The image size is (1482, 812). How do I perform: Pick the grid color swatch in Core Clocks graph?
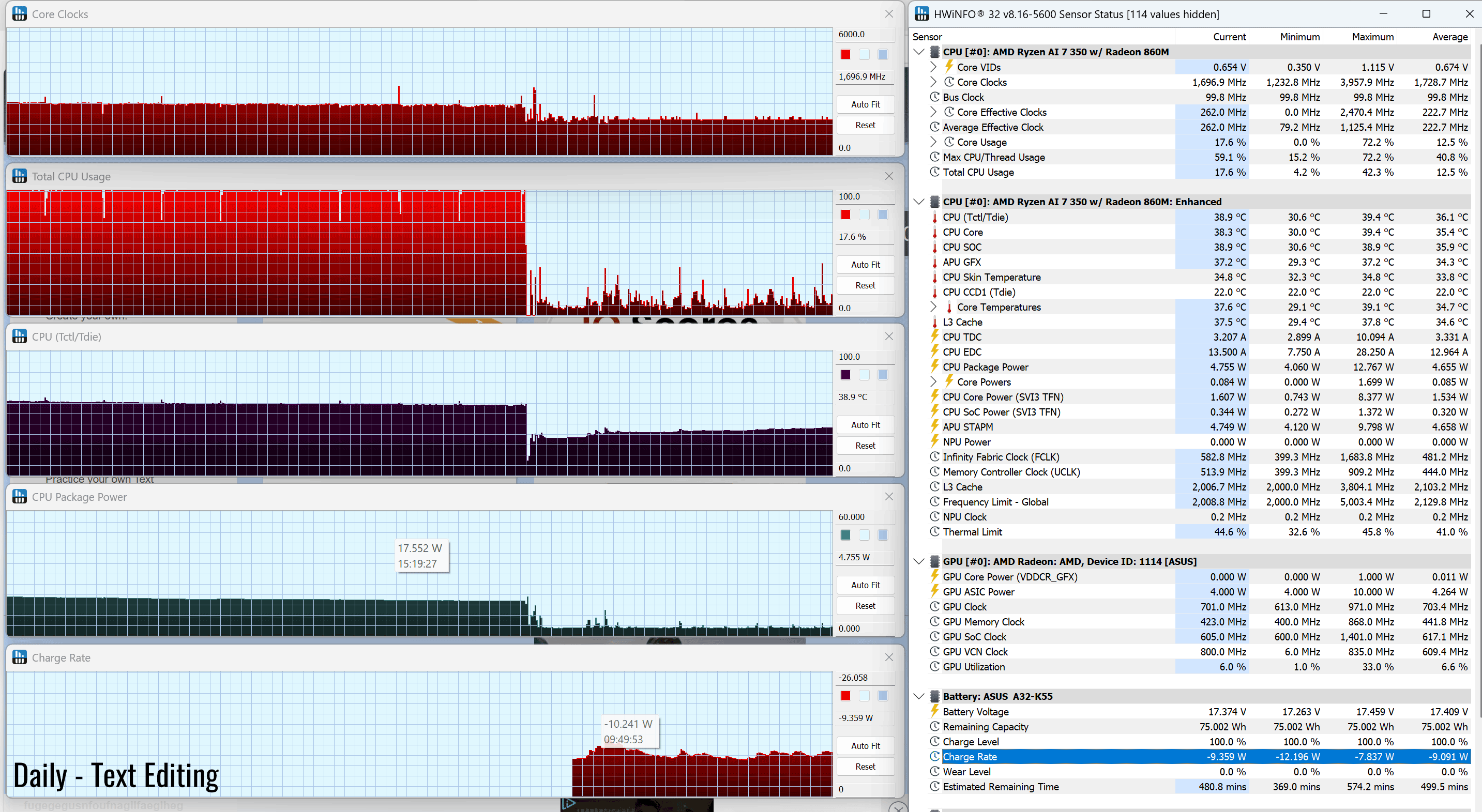point(883,54)
